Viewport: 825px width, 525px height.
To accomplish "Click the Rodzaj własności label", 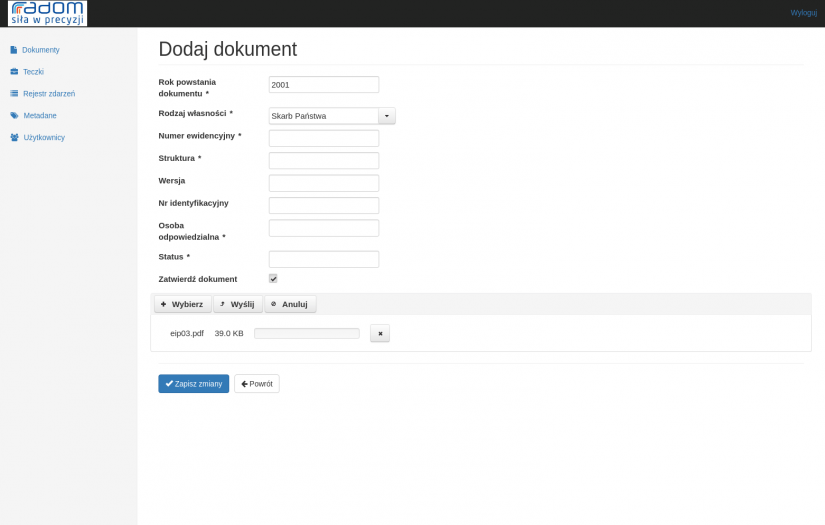I will click(195, 113).
